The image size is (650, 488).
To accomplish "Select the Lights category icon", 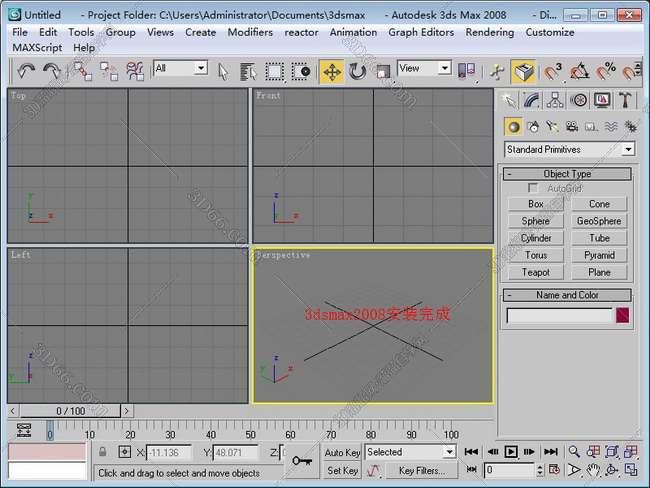I will [x=552, y=127].
